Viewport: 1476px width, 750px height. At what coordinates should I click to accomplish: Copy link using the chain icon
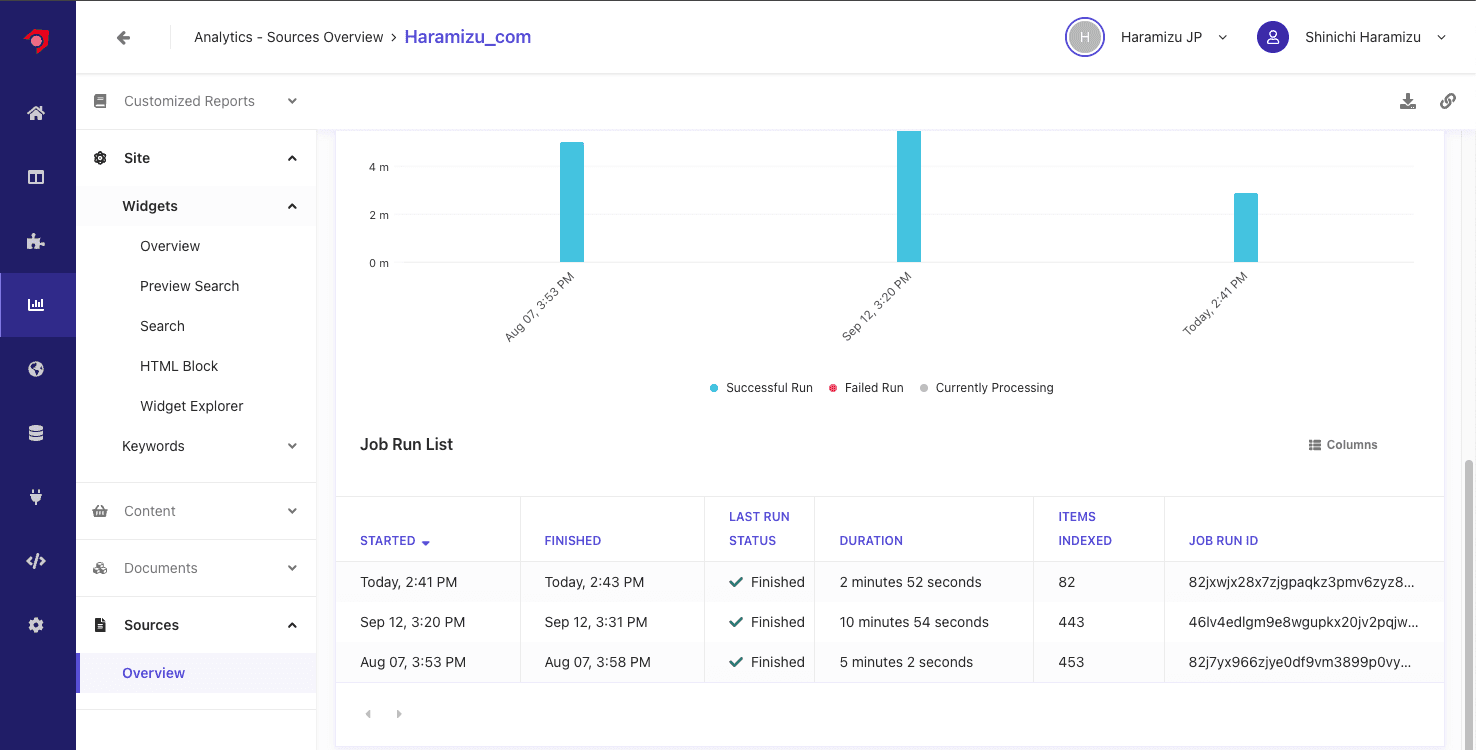[1447, 101]
